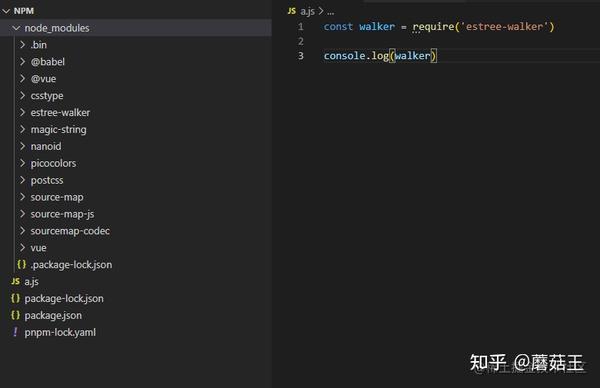Click the walker argument inside console.log

pyautogui.click(x=413, y=56)
